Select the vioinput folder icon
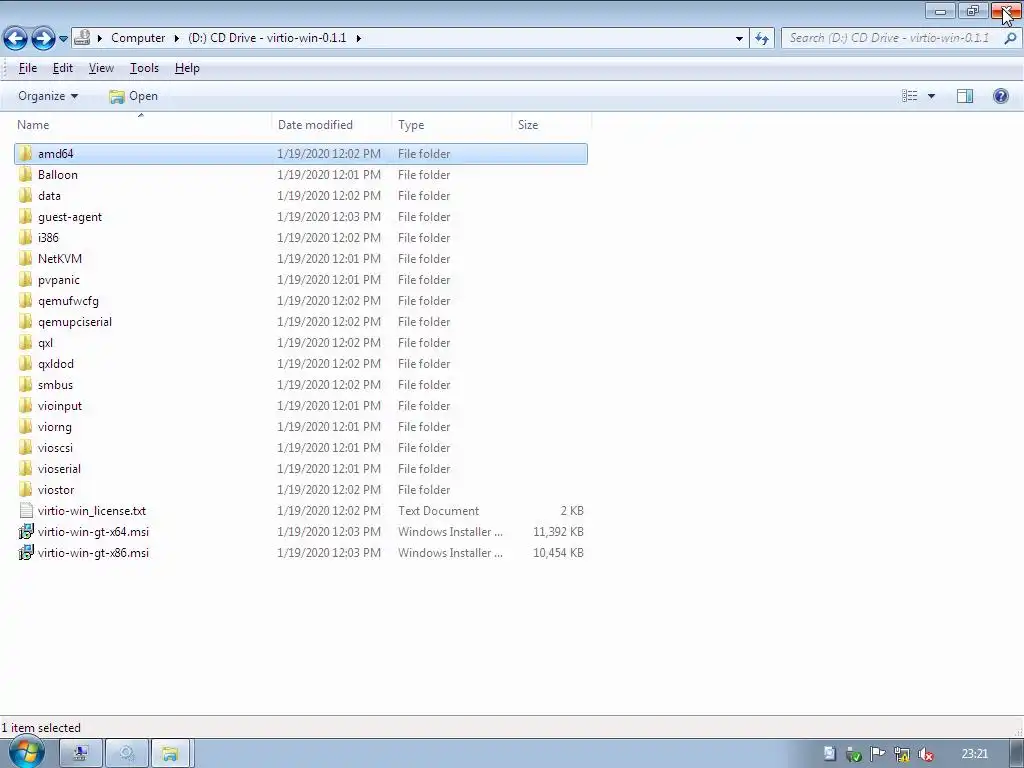The width and height of the screenshot is (1024, 768). pyautogui.click(x=25, y=406)
